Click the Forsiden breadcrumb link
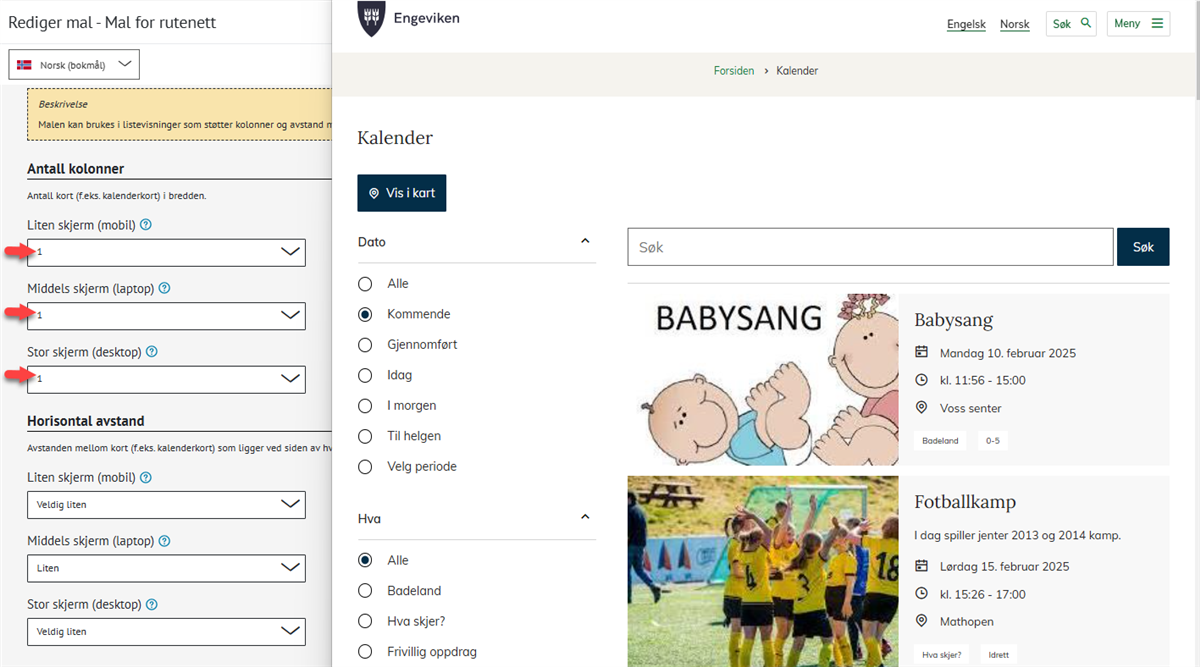The image size is (1200, 667). click(x=734, y=71)
